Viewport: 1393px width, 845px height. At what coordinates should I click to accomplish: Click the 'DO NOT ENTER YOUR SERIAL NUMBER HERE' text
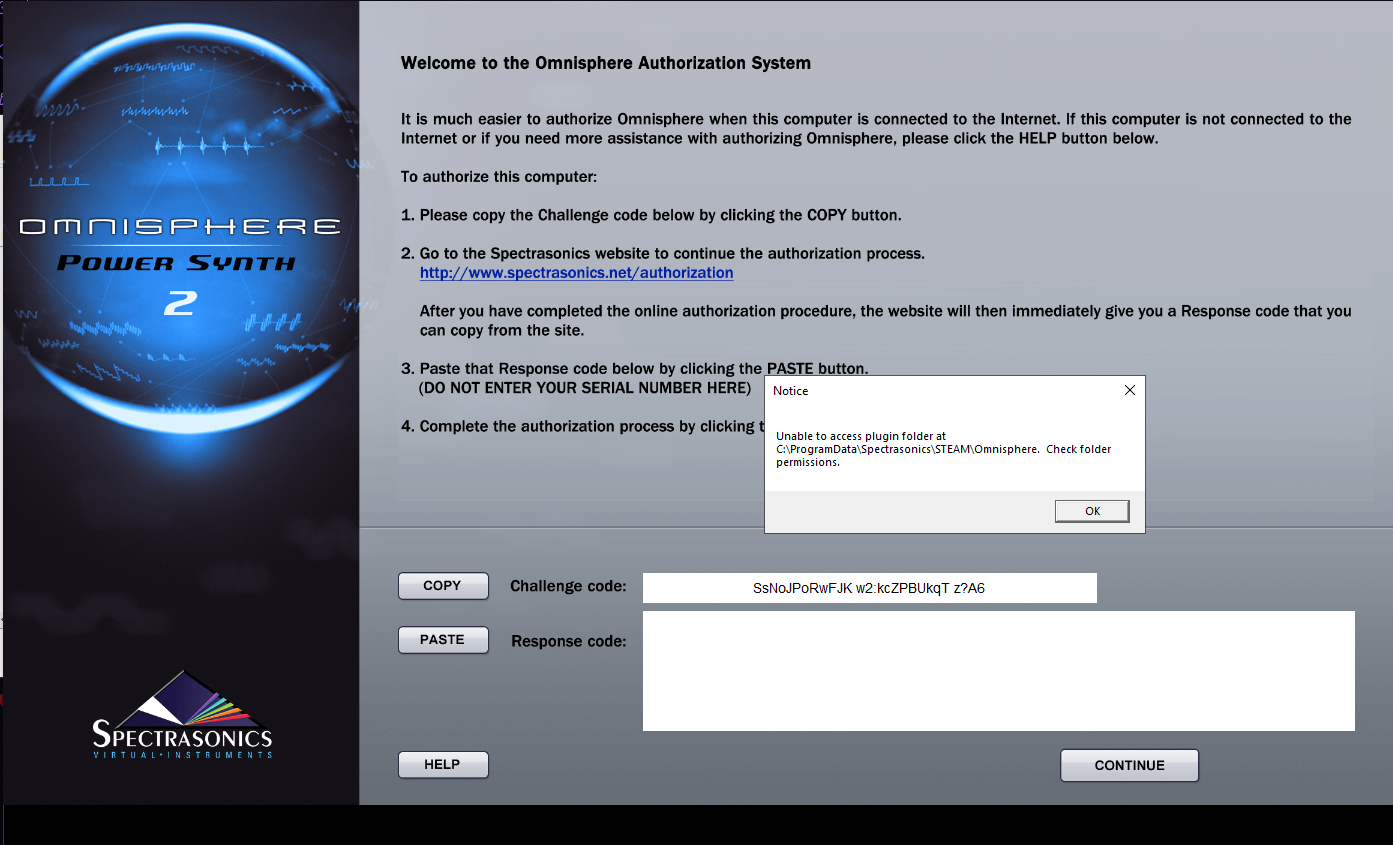584,388
